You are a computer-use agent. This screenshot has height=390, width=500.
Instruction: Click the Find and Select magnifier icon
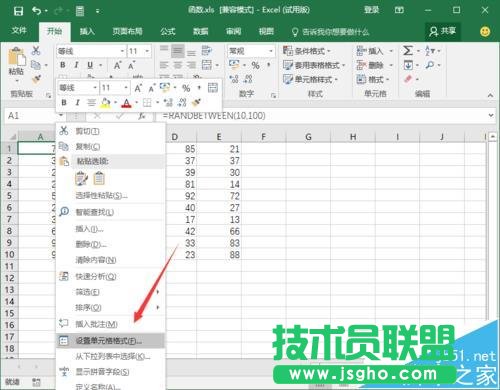(x=430, y=65)
